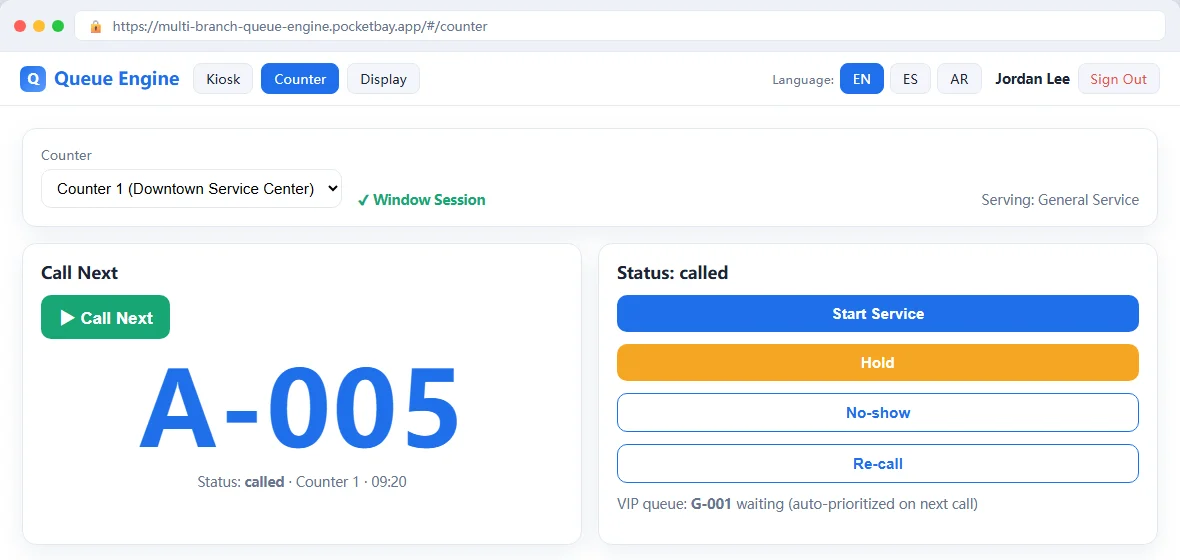
Task: Switch language to AR
Action: pyautogui.click(x=960, y=79)
